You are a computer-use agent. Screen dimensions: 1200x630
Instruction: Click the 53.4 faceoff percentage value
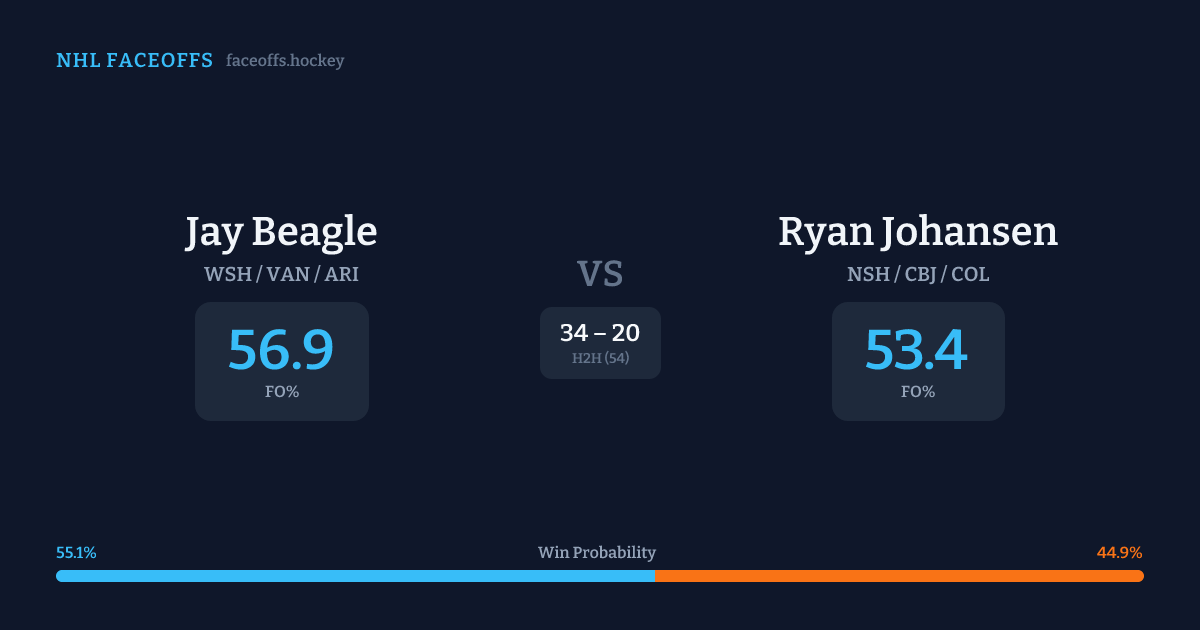[x=917, y=349]
